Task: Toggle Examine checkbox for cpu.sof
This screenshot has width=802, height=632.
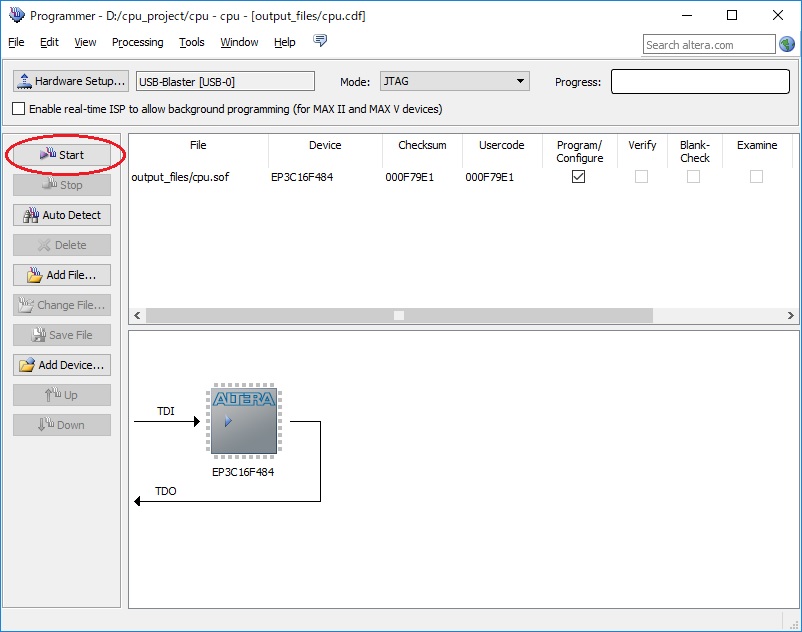Action: point(756,176)
